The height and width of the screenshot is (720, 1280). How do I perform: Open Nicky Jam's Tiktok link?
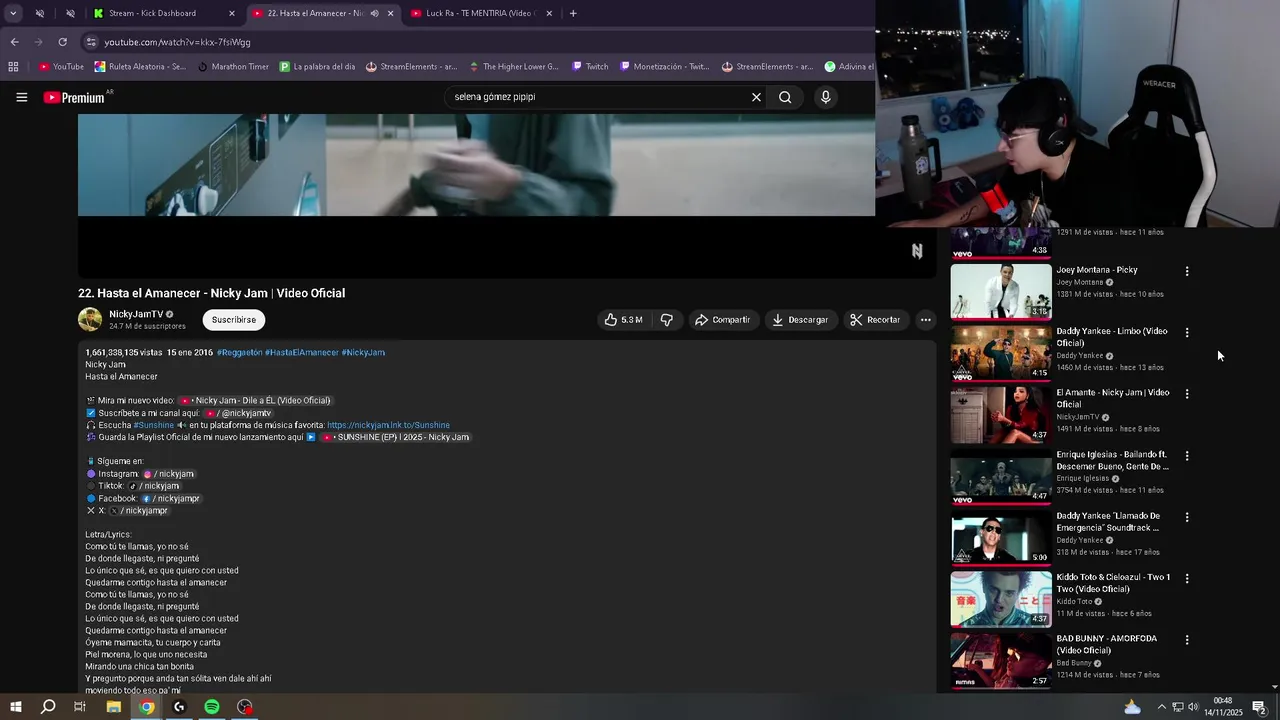pos(154,486)
